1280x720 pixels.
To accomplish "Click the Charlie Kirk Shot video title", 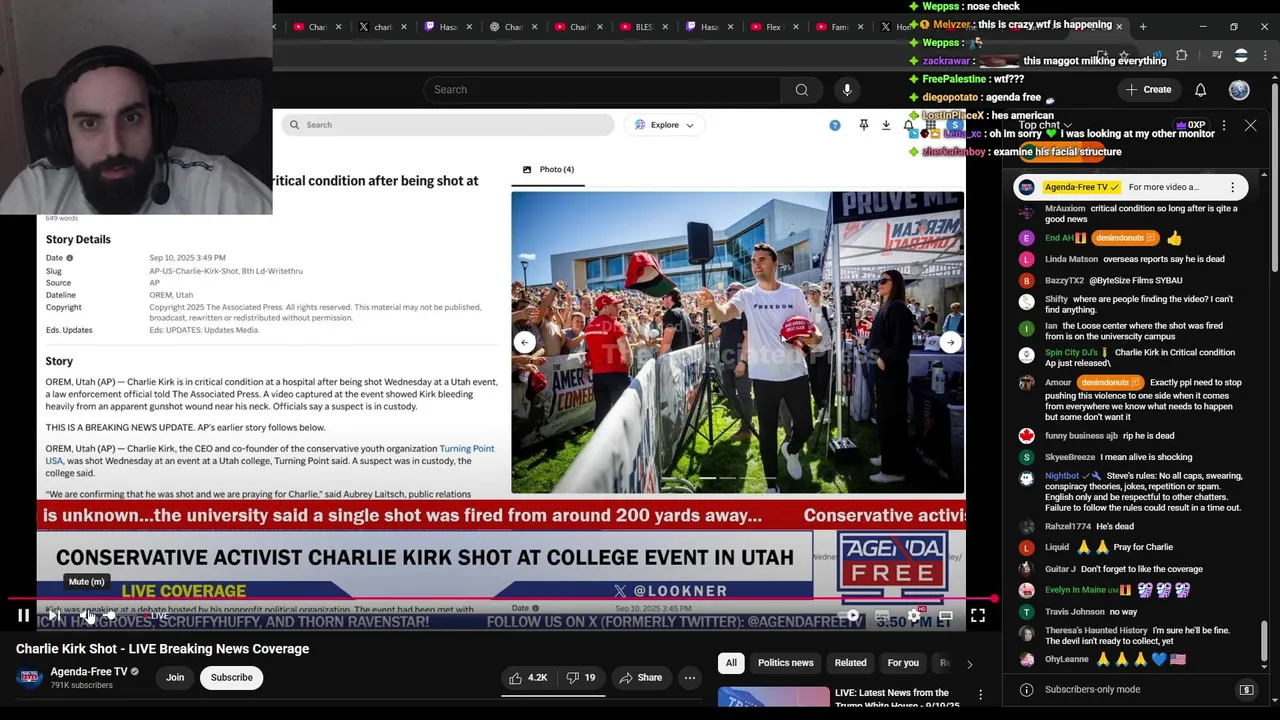I will click(x=162, y=649).
